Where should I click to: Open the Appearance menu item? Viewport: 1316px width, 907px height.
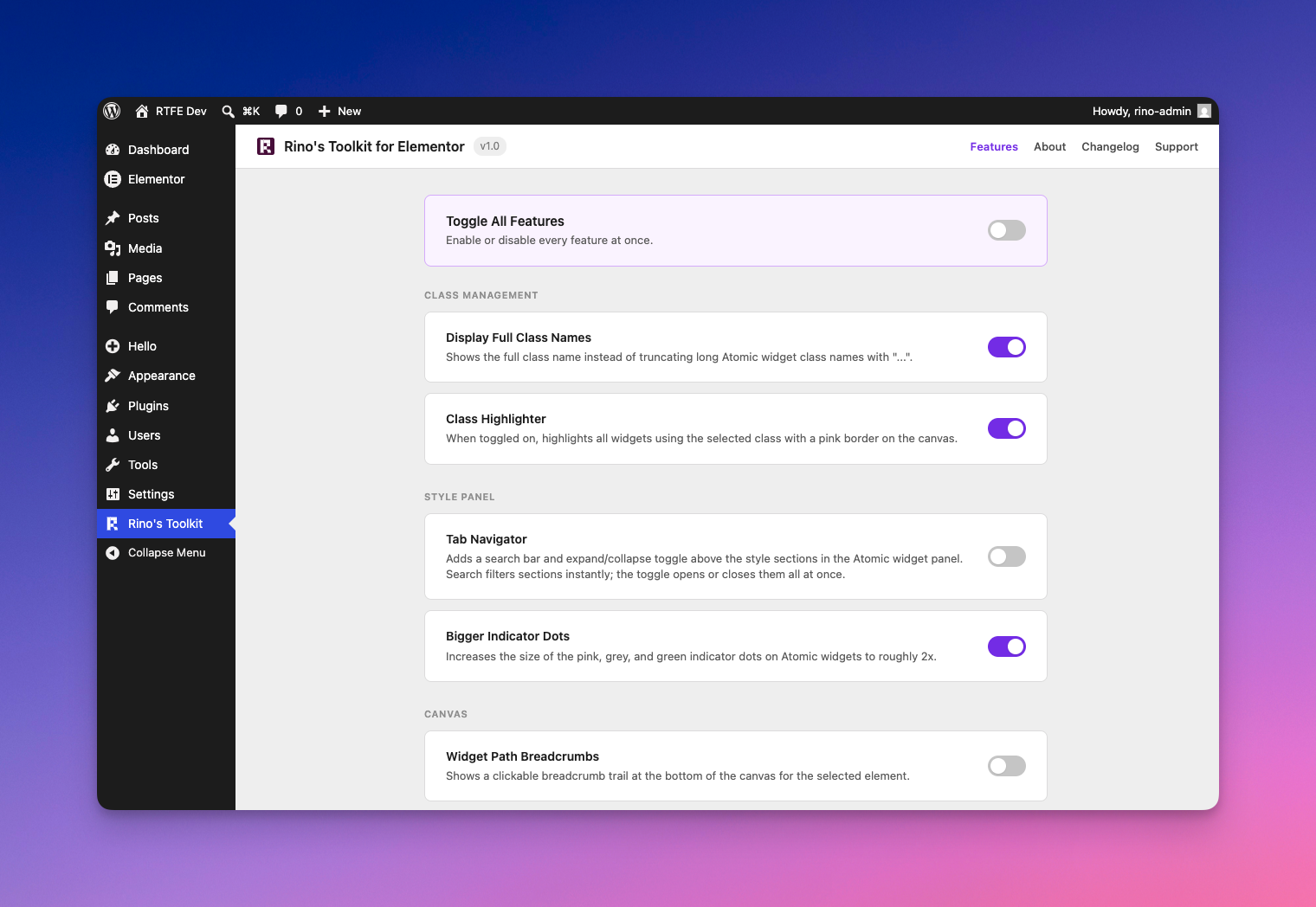pos(166,376)
